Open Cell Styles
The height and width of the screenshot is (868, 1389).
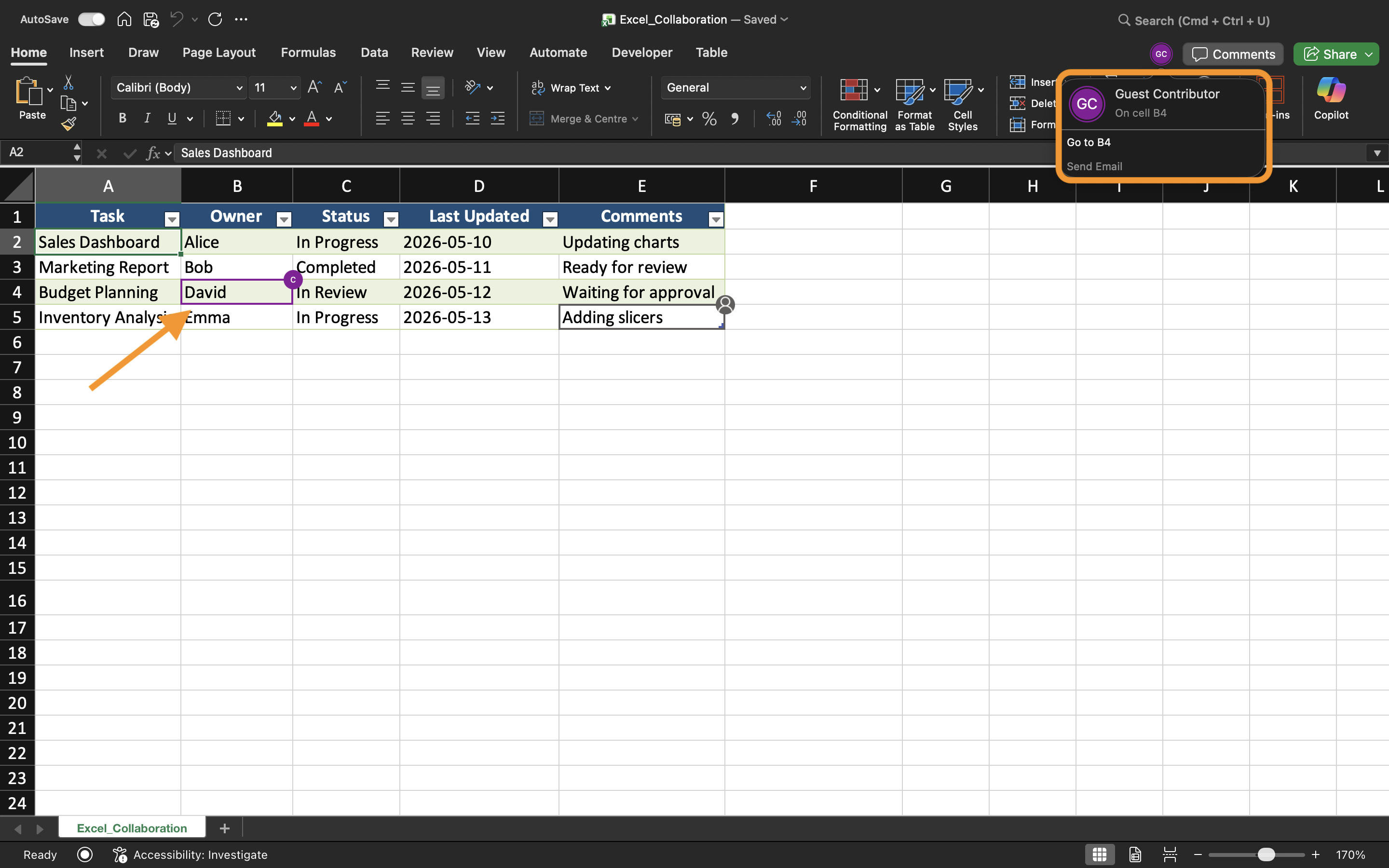pyautogui.click(x=963, y=105)
